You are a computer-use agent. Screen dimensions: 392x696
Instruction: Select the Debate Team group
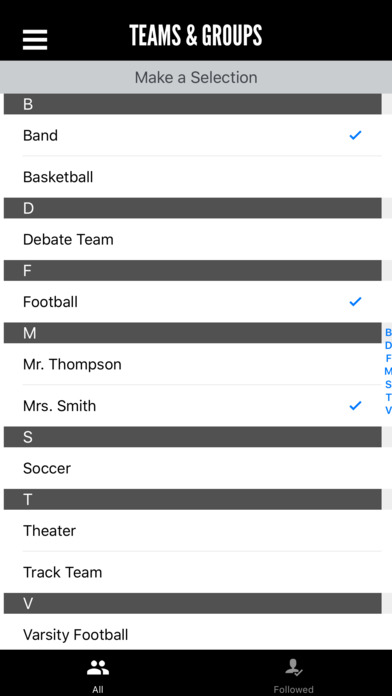(x=193, y=239)
